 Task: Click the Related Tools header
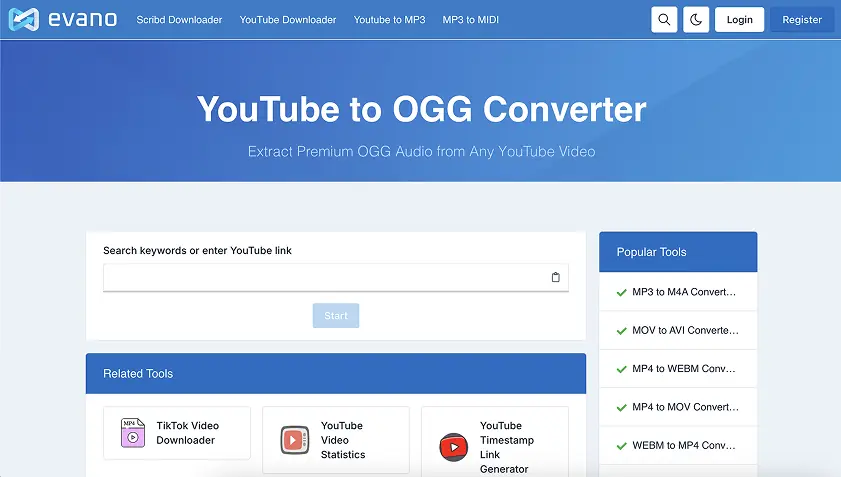pyautogui.click(x=336, y=373)
